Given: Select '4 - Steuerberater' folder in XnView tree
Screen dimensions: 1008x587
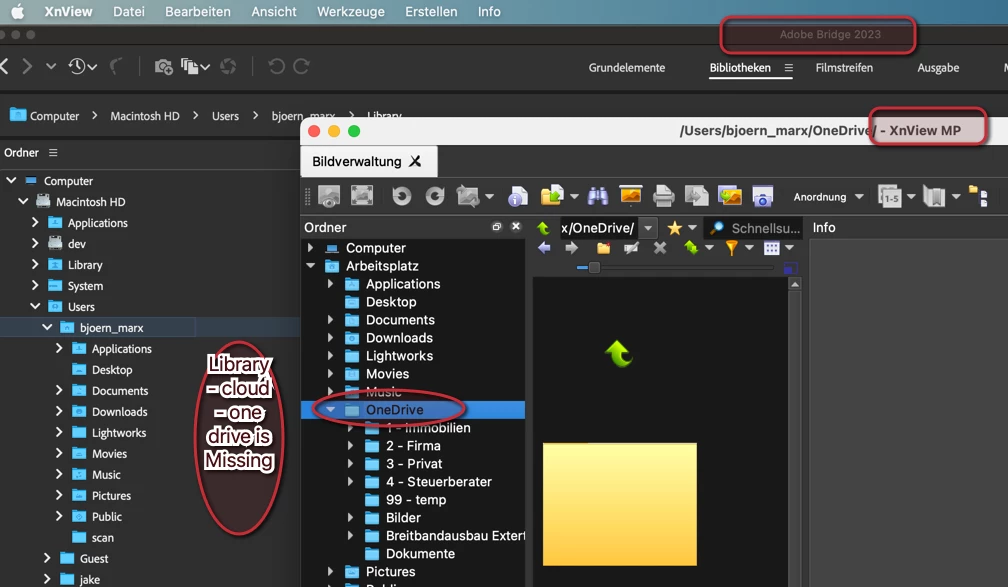Looking at the screenshot, I should point(438,482).
